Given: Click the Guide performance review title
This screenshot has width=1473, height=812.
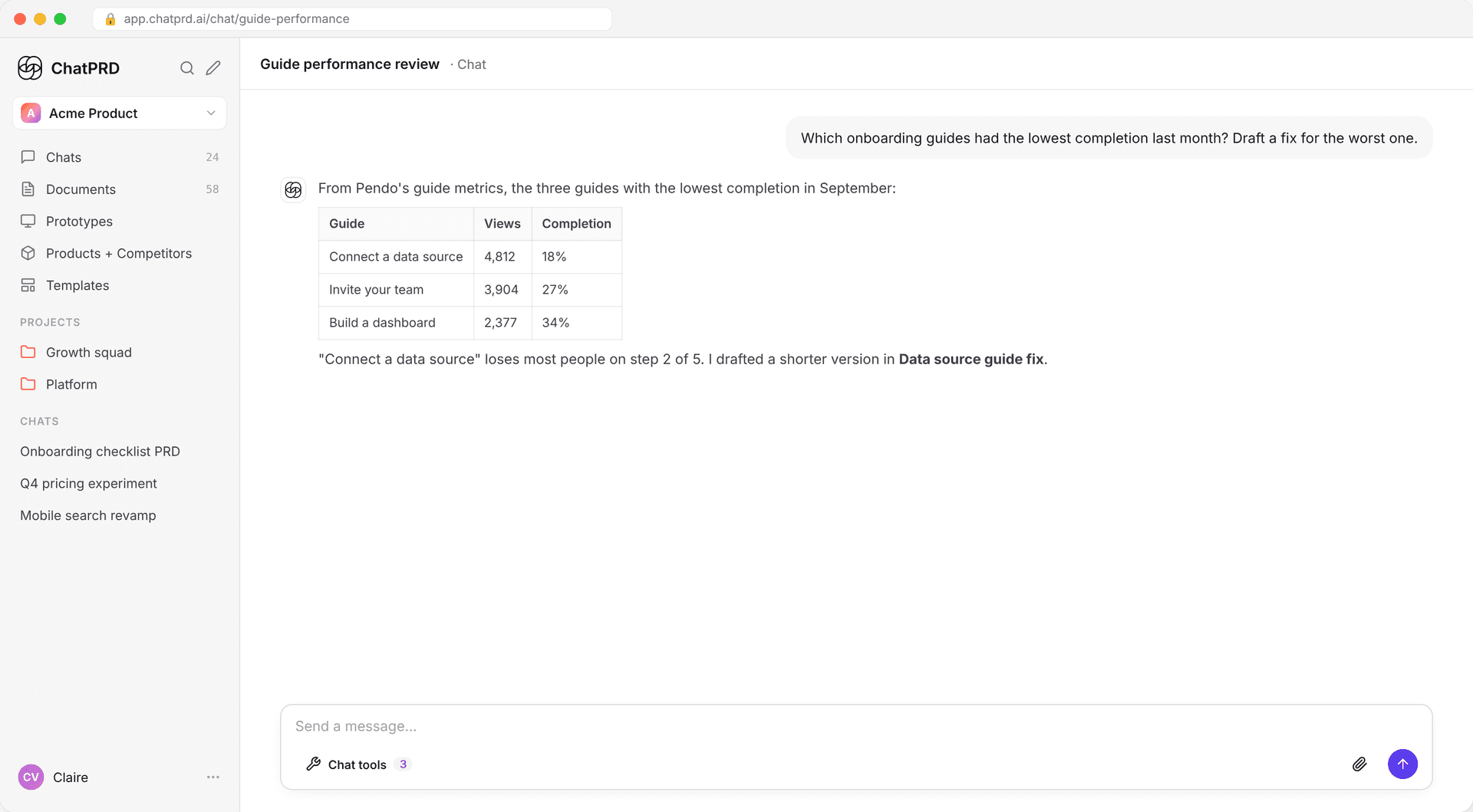Looking at the screenshot, I should [350, 64].
